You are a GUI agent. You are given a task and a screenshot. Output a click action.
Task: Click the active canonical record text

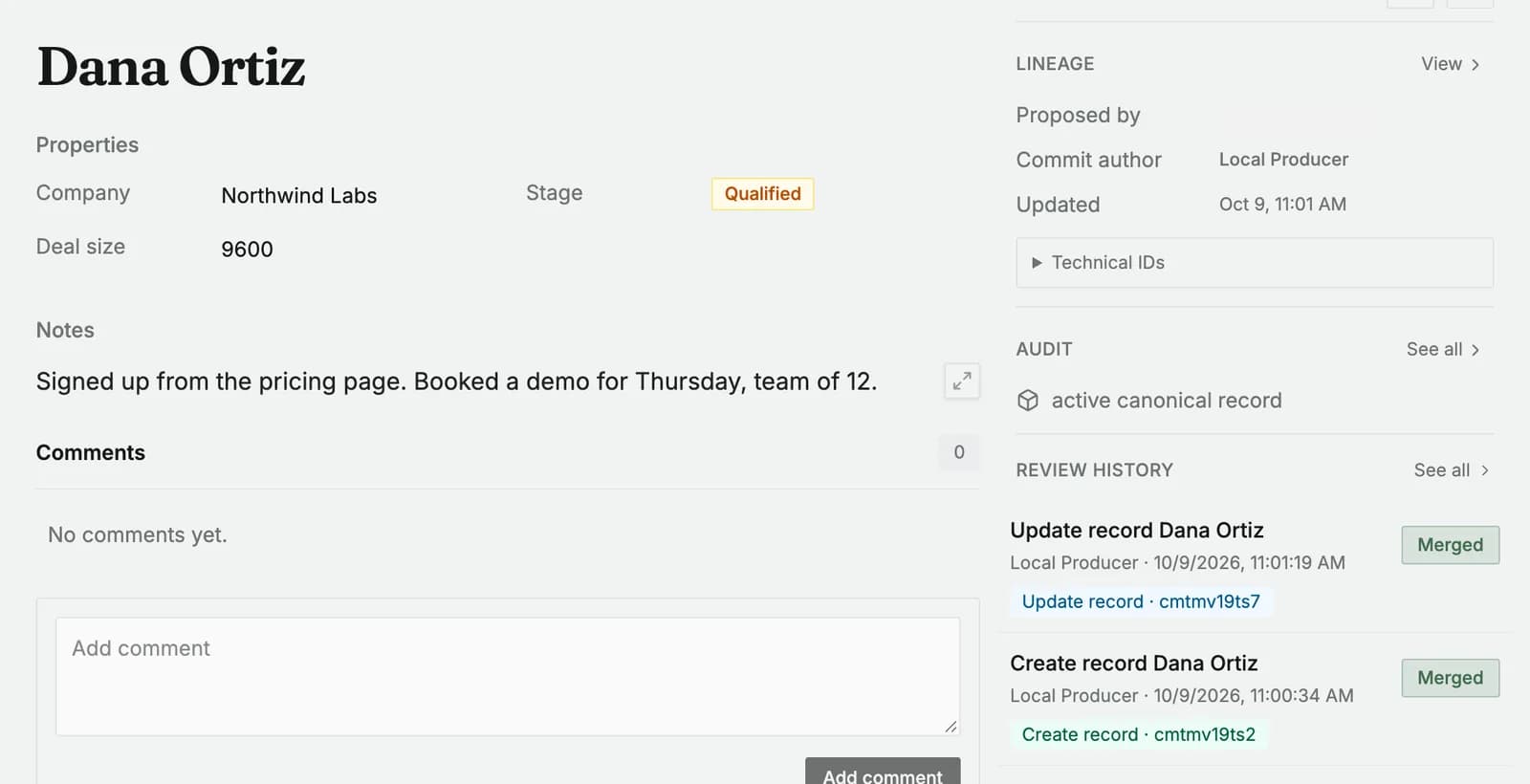[x=1167, y=401]
